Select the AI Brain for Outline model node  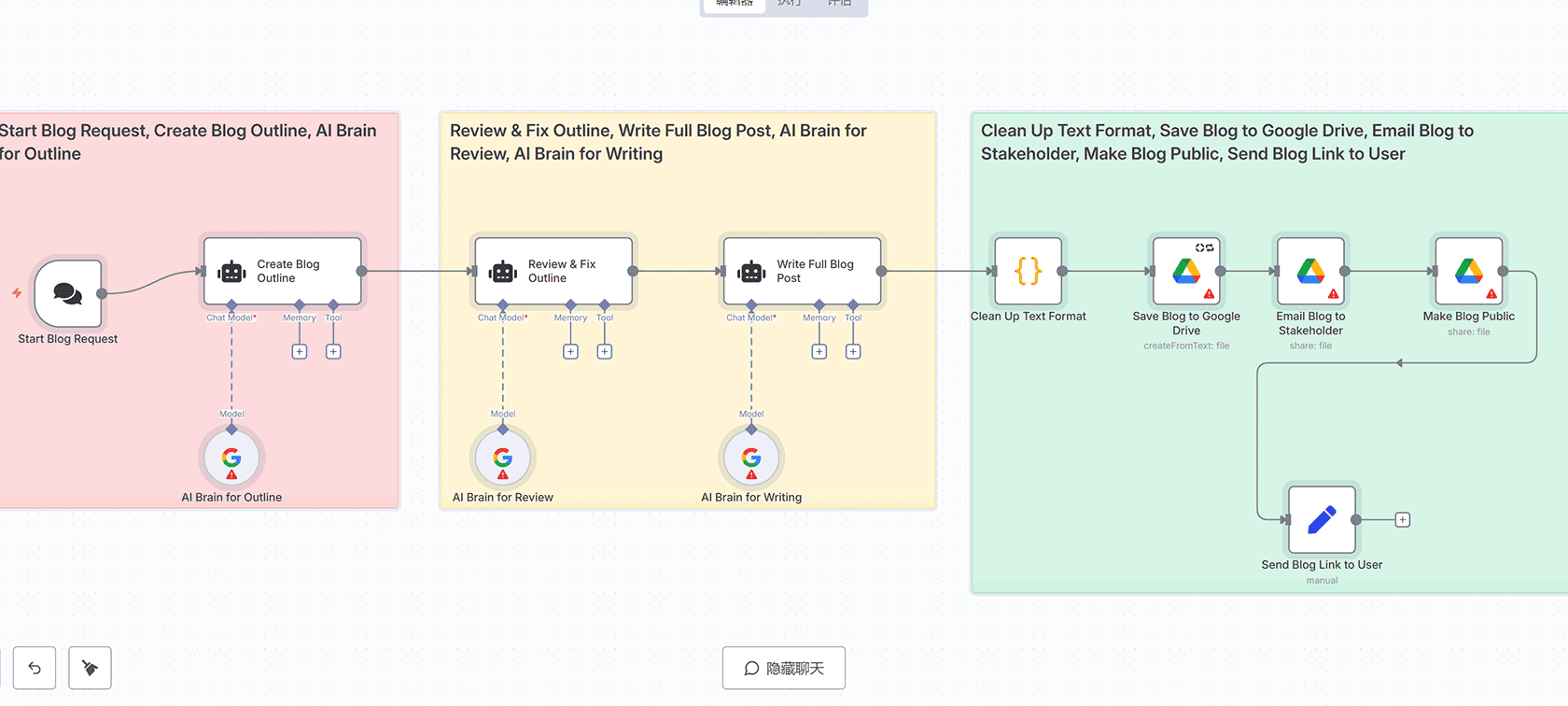point(231,458)
